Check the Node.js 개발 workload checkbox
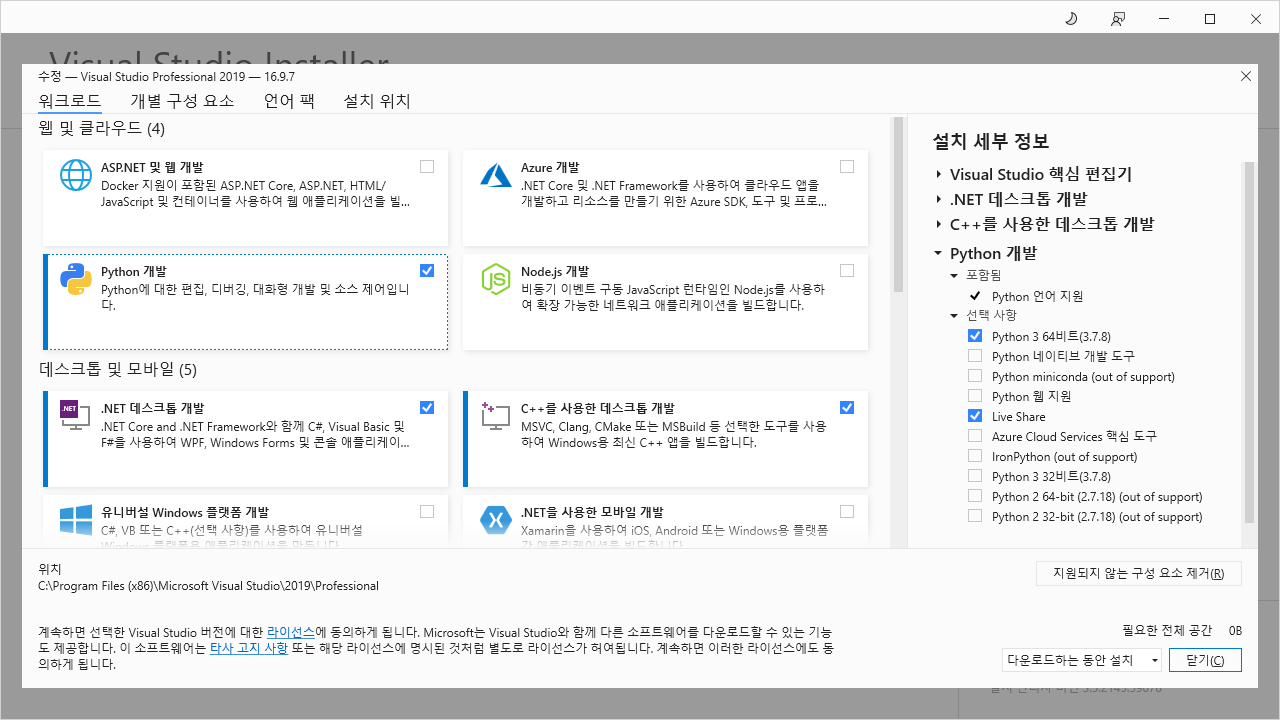Image resolution: width=1280 pixels, height=720 pixels. point(847,271)
